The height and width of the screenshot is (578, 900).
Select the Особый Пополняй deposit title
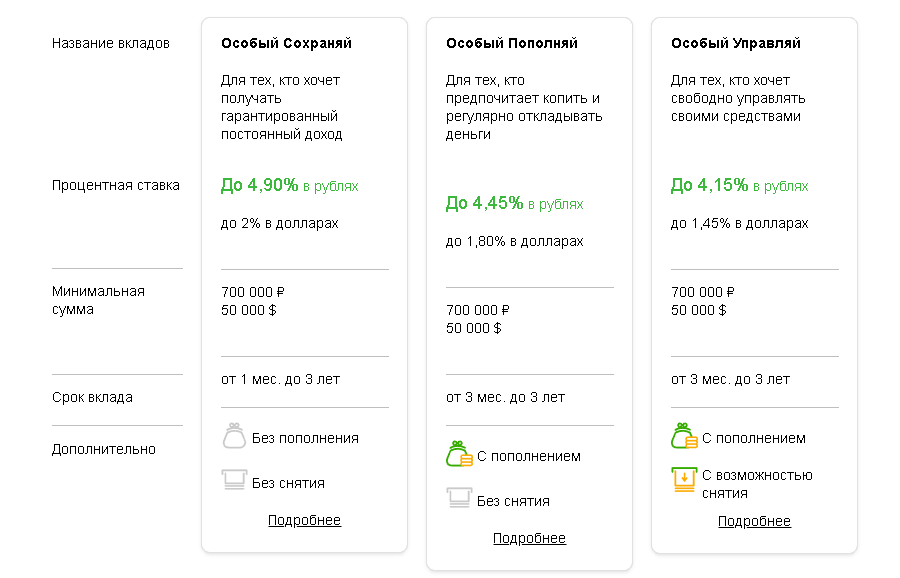click(x=512, y=43)
